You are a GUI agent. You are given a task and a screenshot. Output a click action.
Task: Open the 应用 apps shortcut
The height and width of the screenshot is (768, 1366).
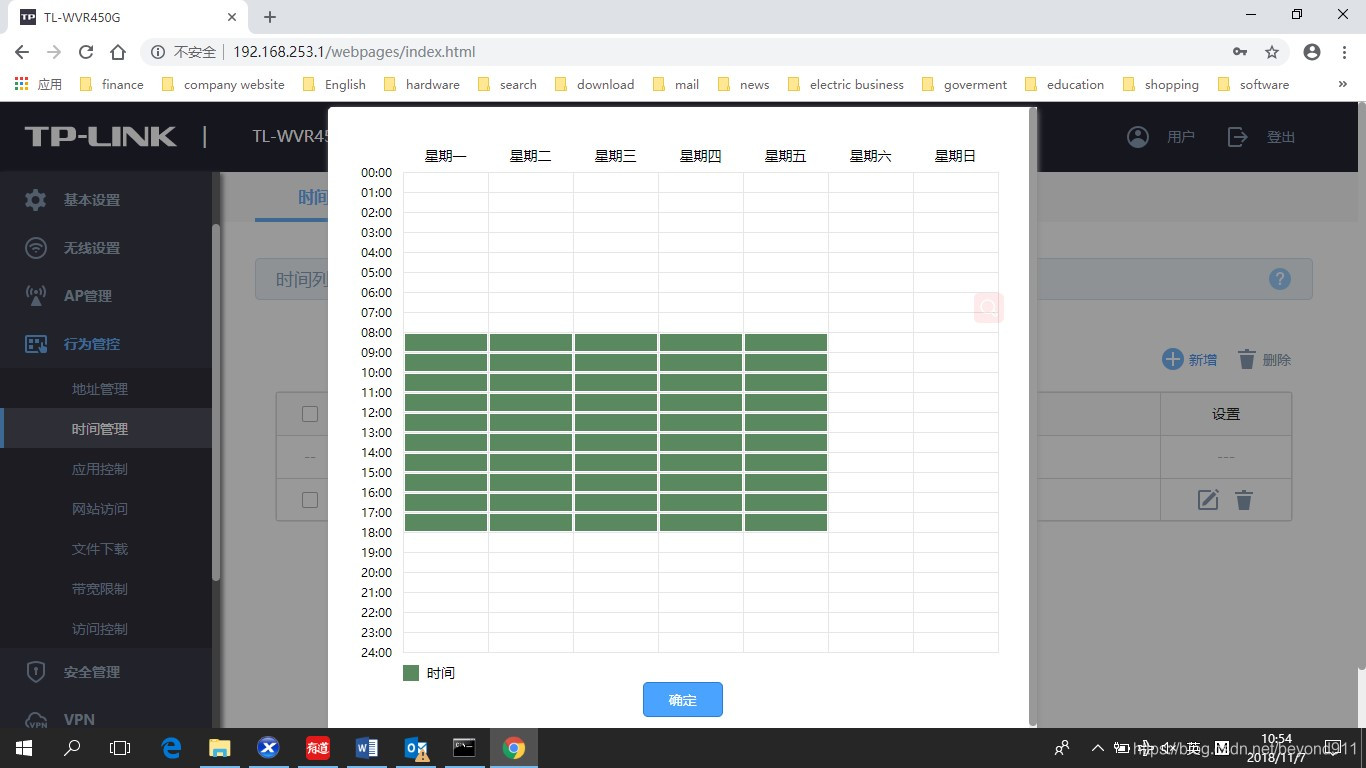[38, 85]
